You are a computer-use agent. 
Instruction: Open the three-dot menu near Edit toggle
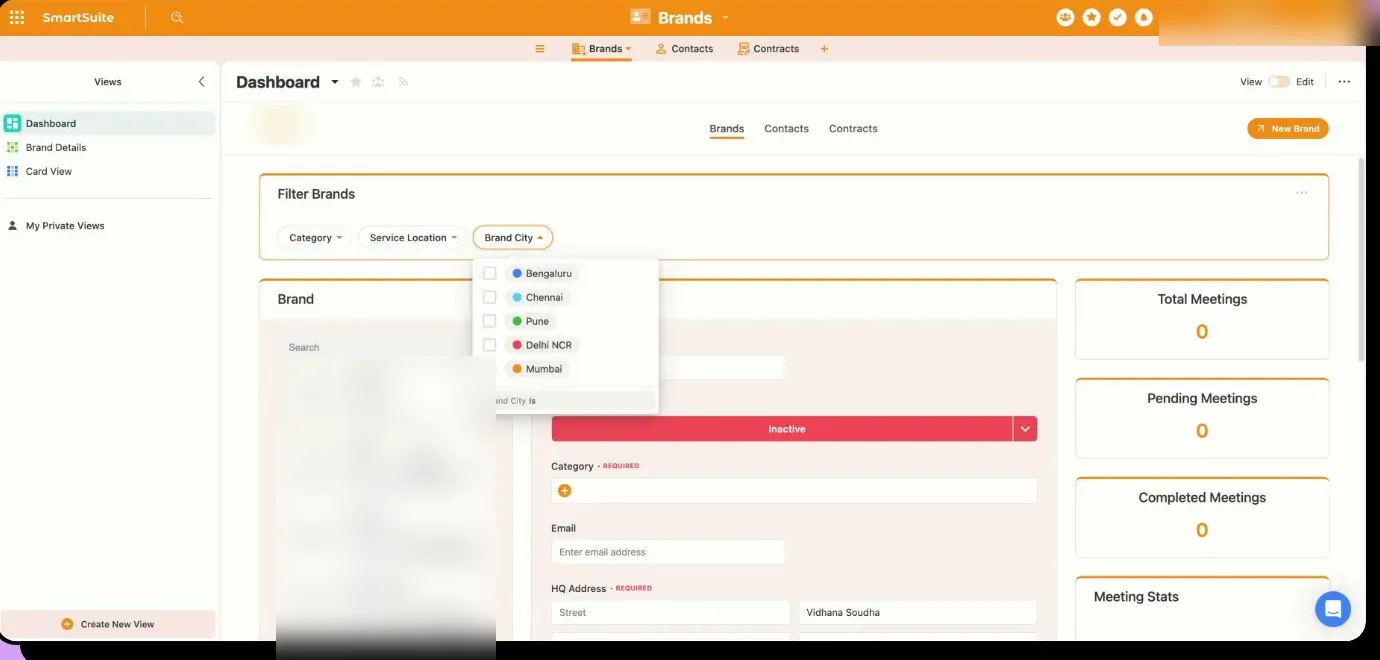(x=1344, y=82)
